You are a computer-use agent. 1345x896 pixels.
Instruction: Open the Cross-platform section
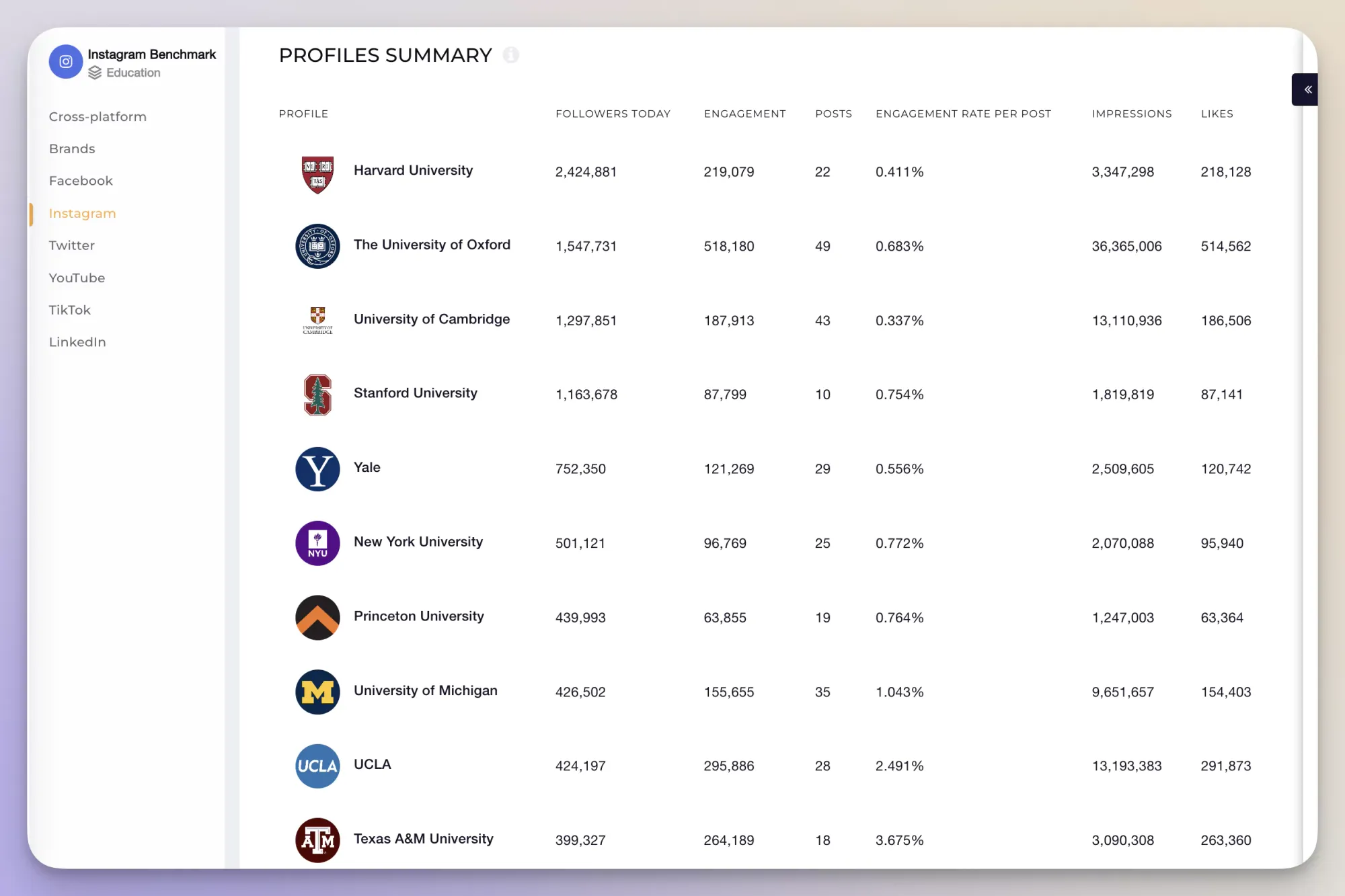[x=98, y=116]
